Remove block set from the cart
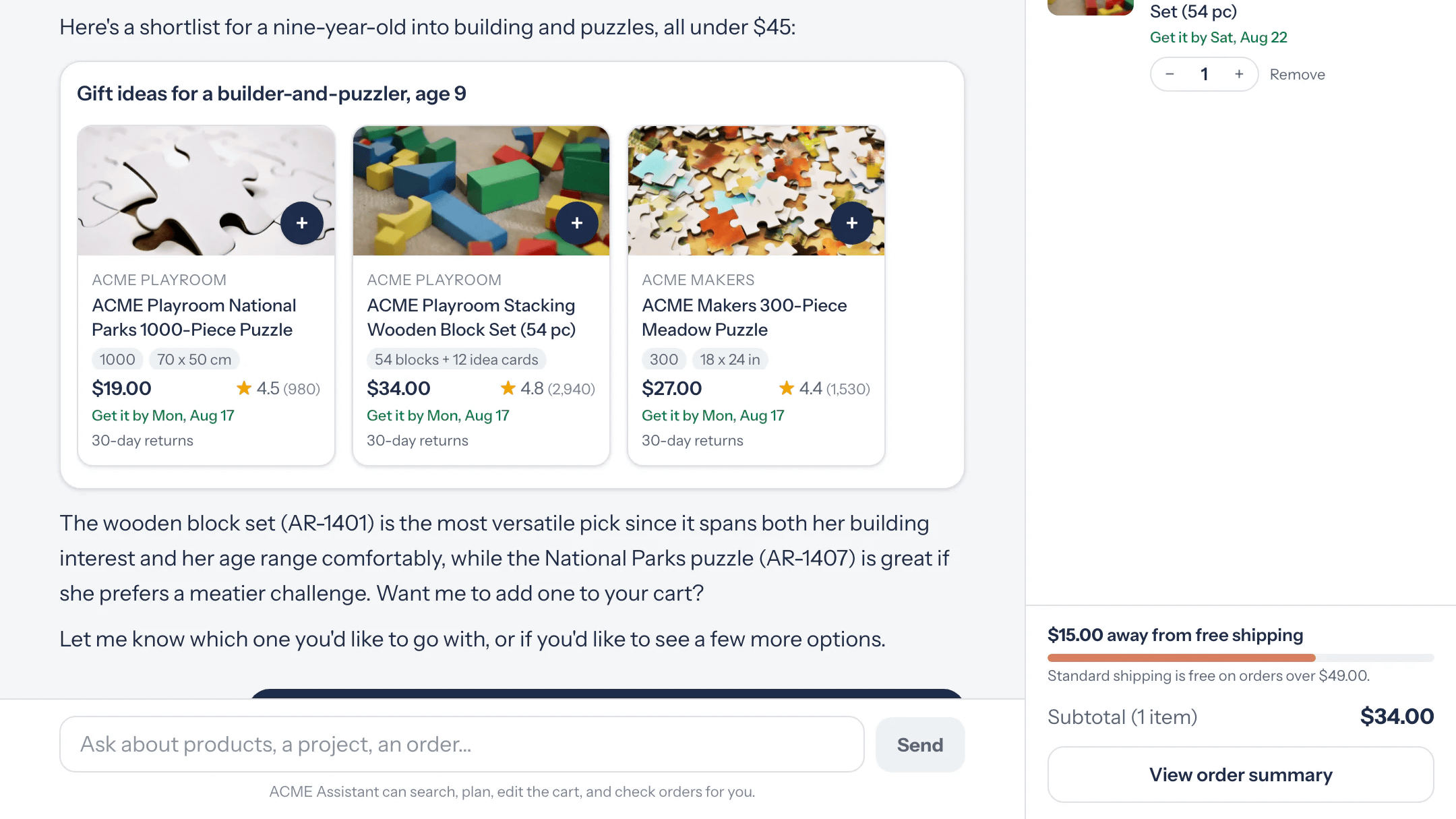Image resolution: width=1456 pixels, height=819 pixels. click(x=1298, y=74)
